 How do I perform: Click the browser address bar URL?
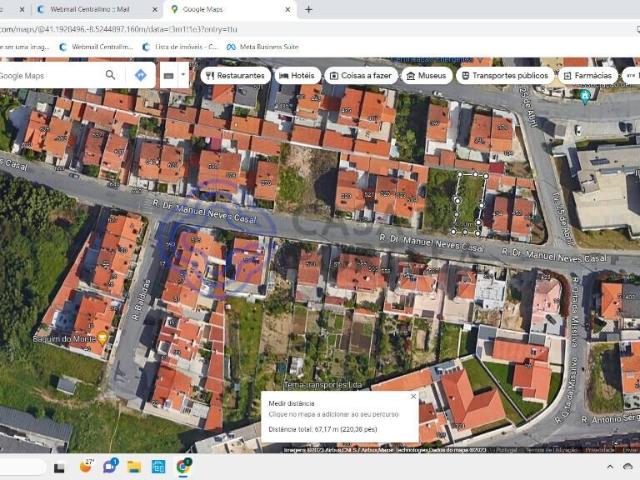coord(118,29)
